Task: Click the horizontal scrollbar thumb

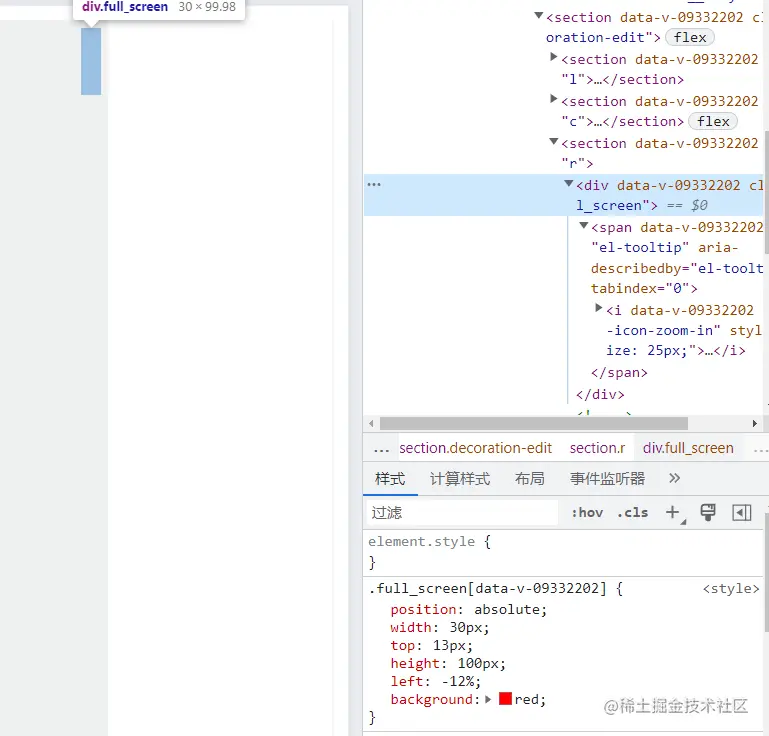Action: (534, 423)
